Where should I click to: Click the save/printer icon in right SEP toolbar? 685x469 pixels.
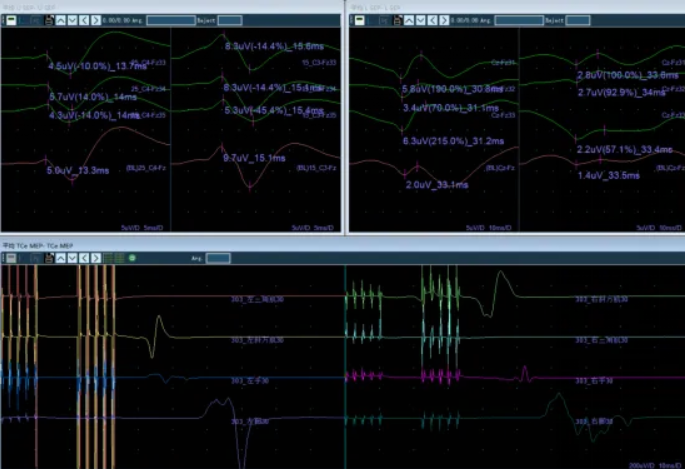397,20
